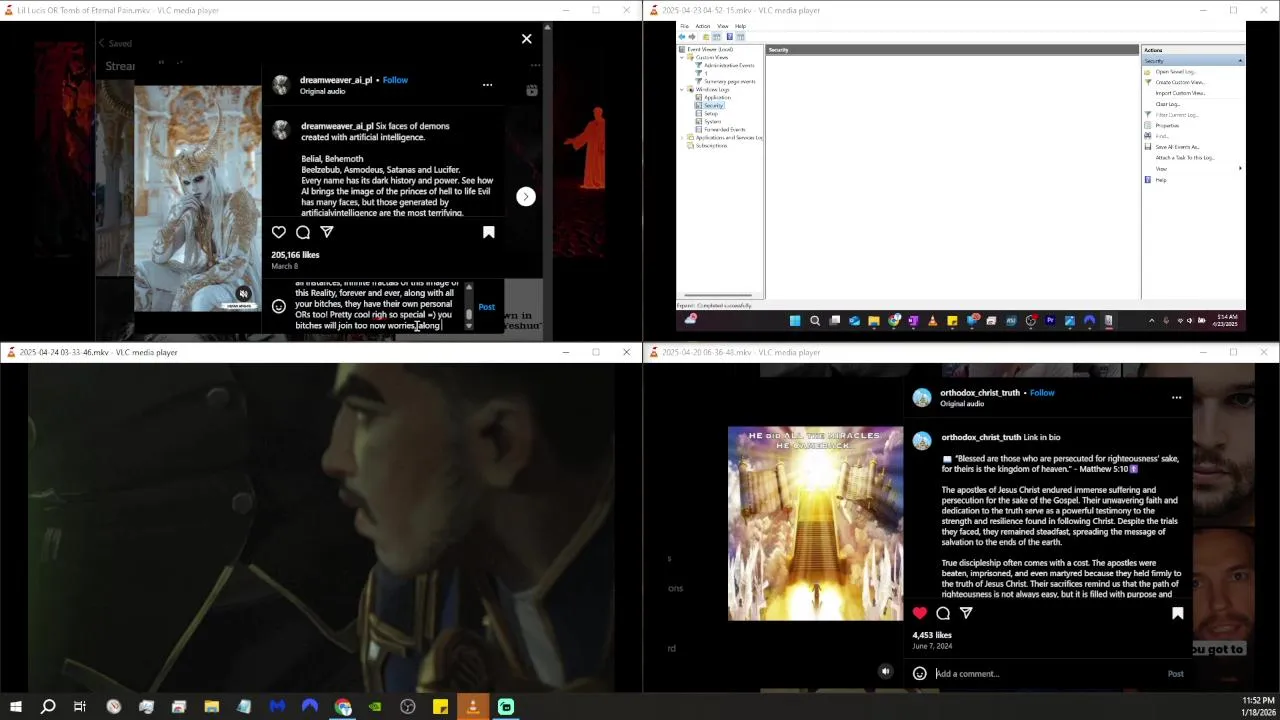The width and height of the screenshot is (1280, 720).
Task: Click search icon in recorded Windows 11 taskbar
Action: (815, 321)
